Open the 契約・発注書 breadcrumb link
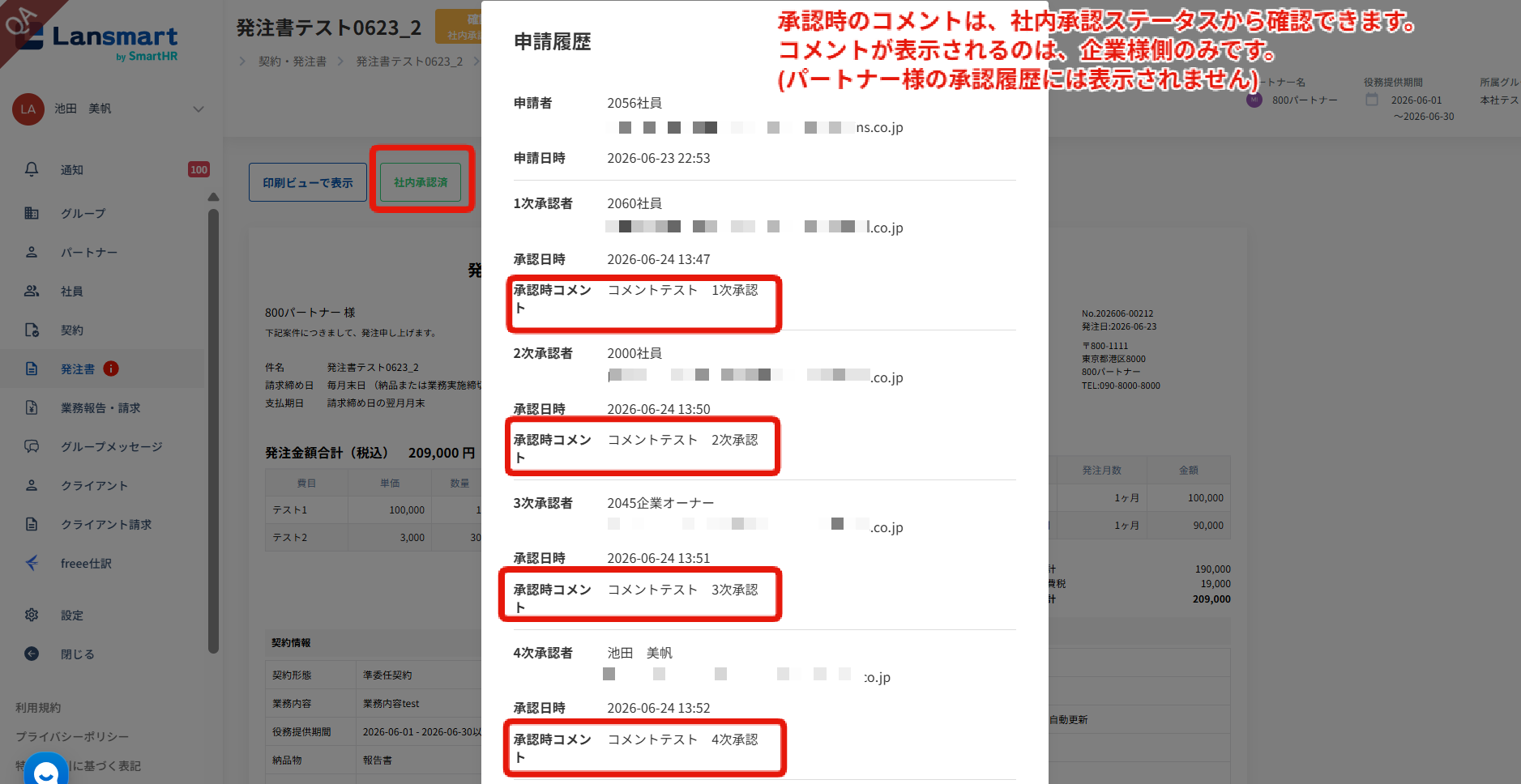Image resolution: width=1521 pixels, height=784 pixels. [293, 62]
